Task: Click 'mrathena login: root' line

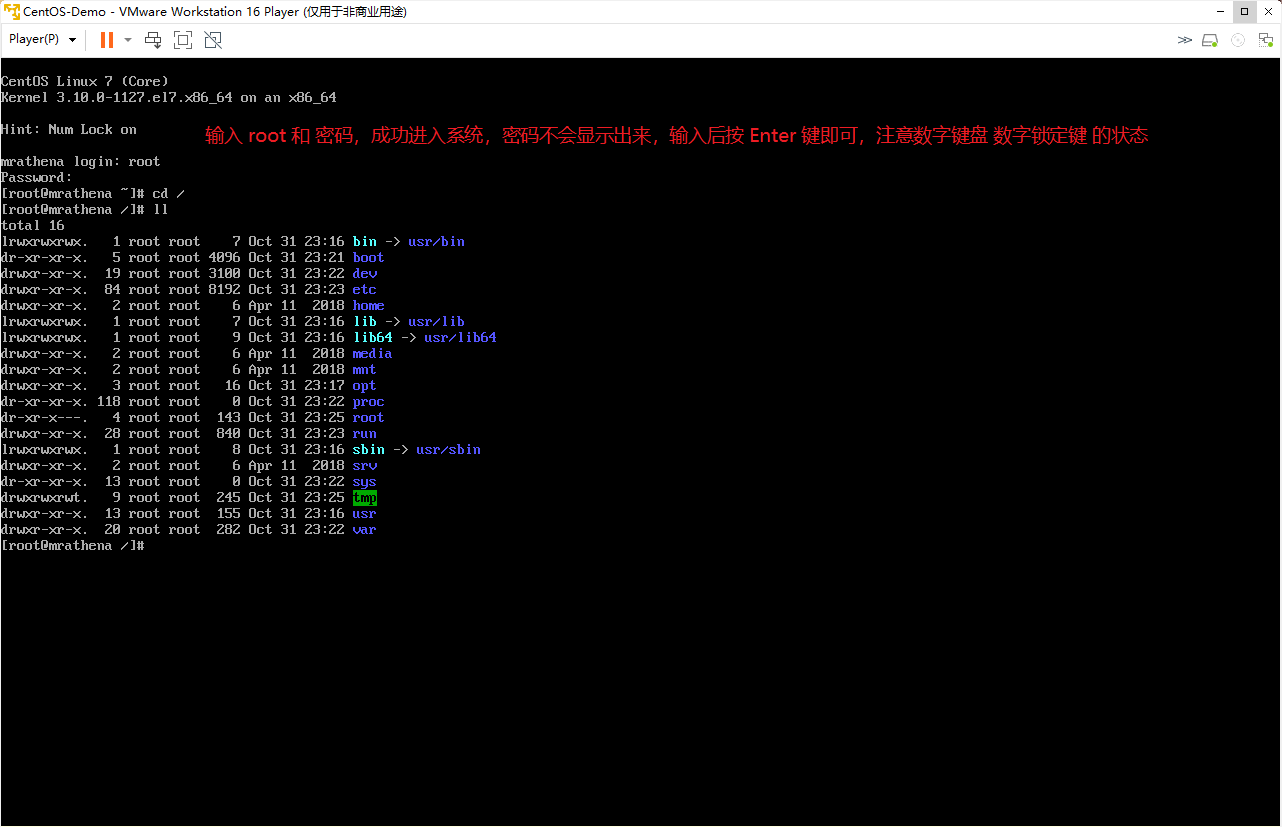Action: pyautogui.click(x=81, y=161)
